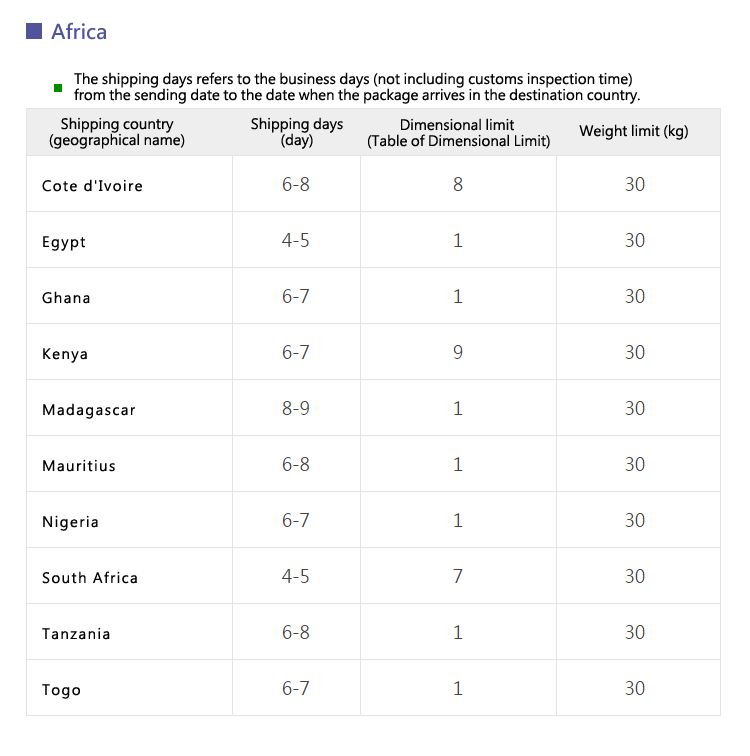Click the Mauritius country name
The height and width of the screenshot is (756, 750).
(x=79, y=466)
